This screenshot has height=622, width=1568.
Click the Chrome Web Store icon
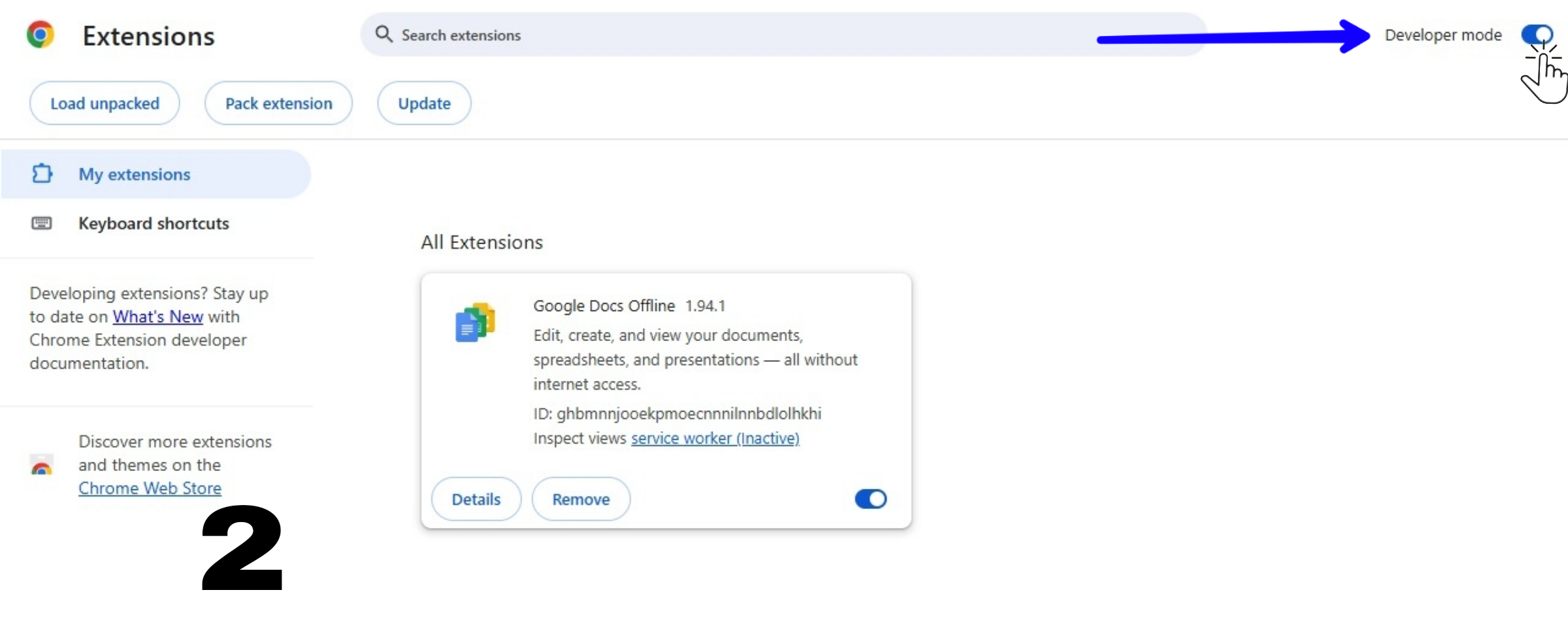42,465
